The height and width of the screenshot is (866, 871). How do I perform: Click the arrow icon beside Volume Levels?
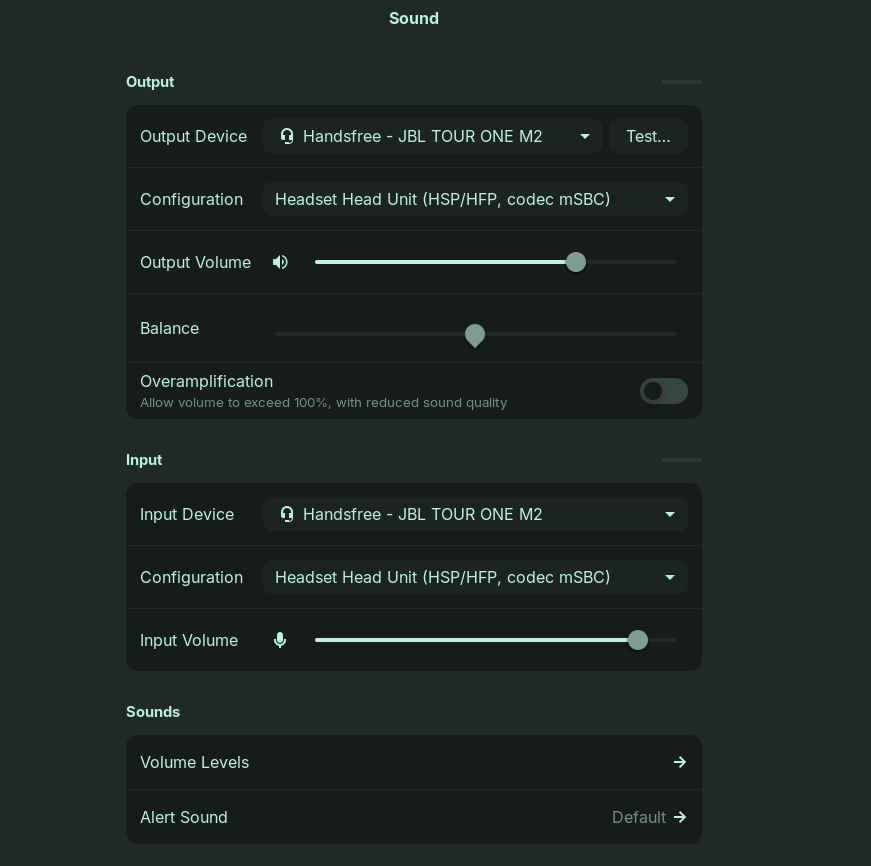680,762
